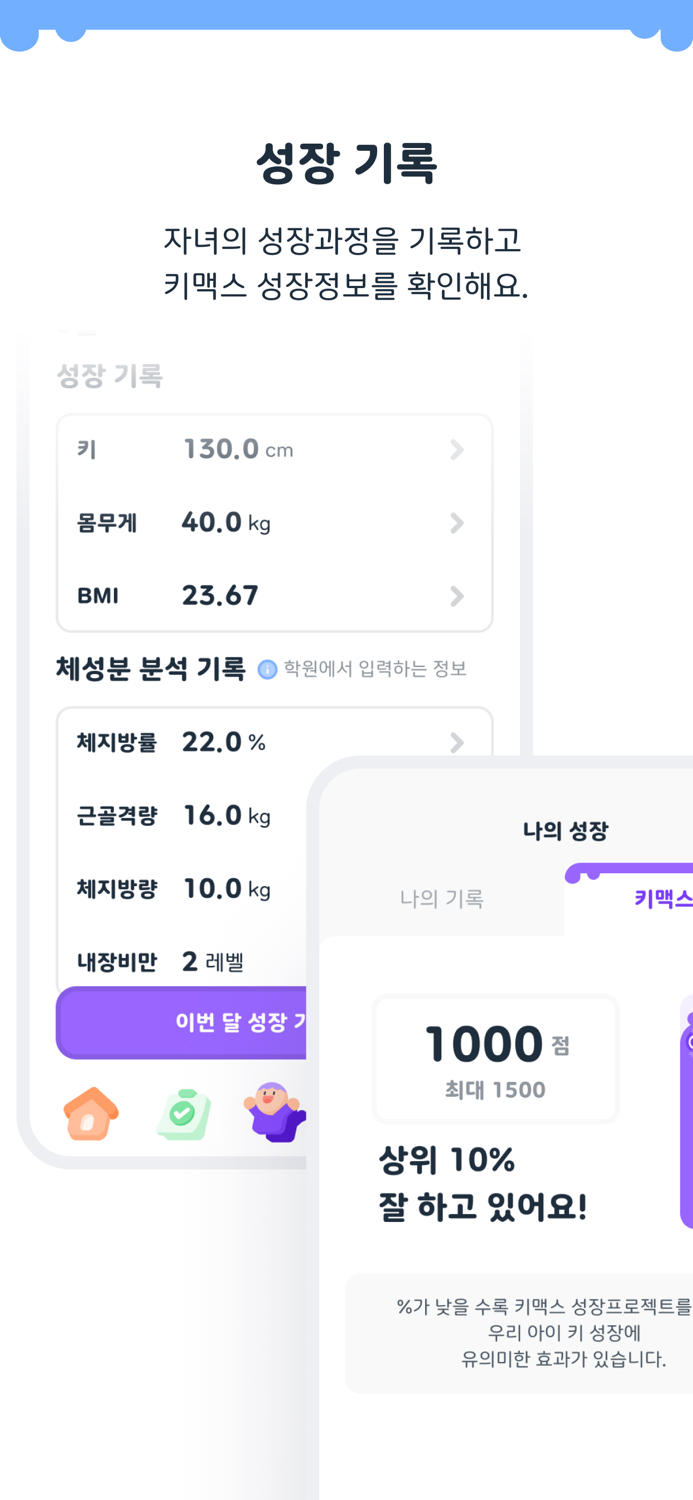The width and height of the screenshot is (693, 1500).
Task: Open the 최대 1500 score limit note
Action: tap(495, 1090)
